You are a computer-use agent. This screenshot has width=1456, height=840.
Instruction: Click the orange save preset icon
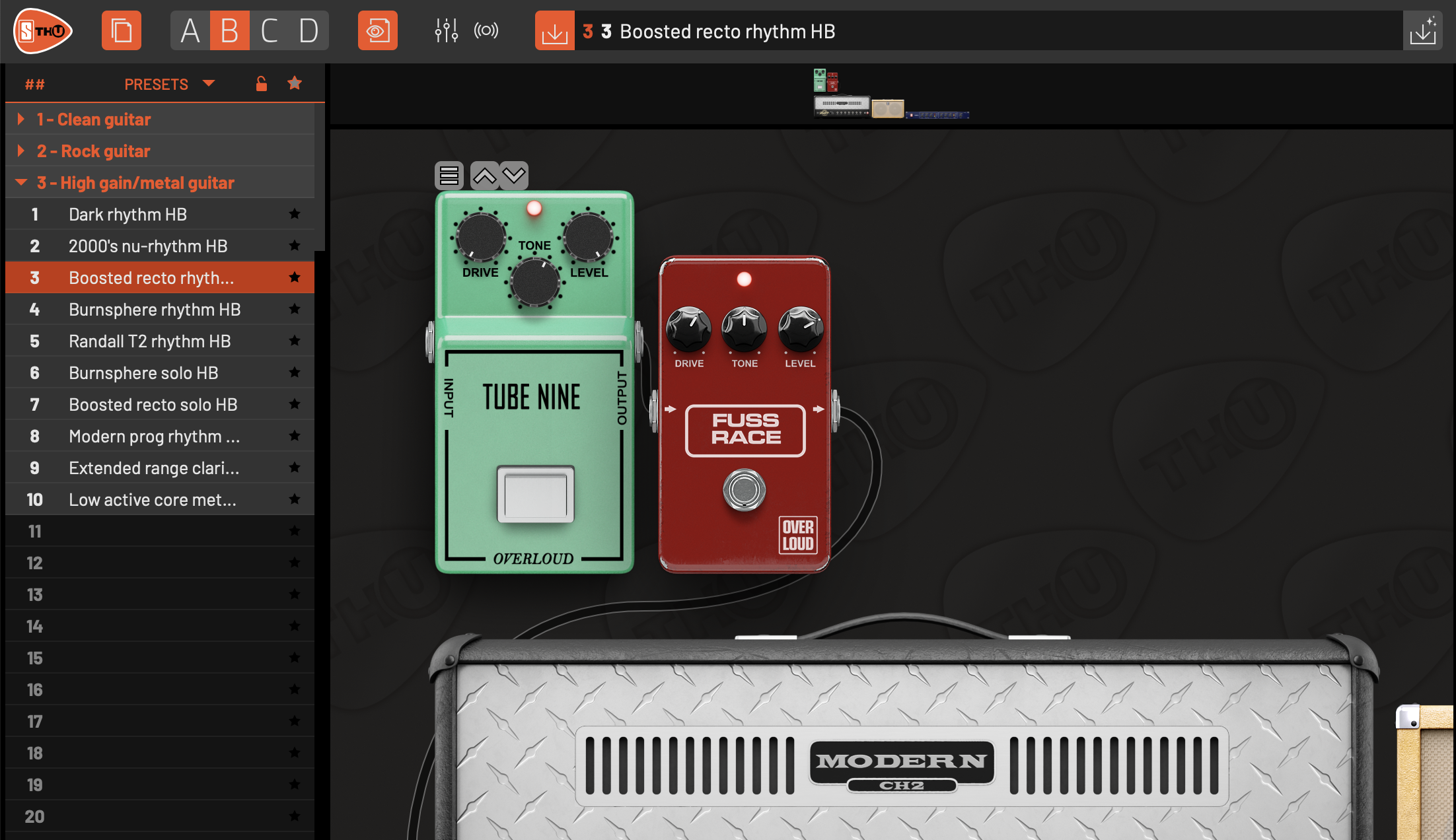pos(554,31)
